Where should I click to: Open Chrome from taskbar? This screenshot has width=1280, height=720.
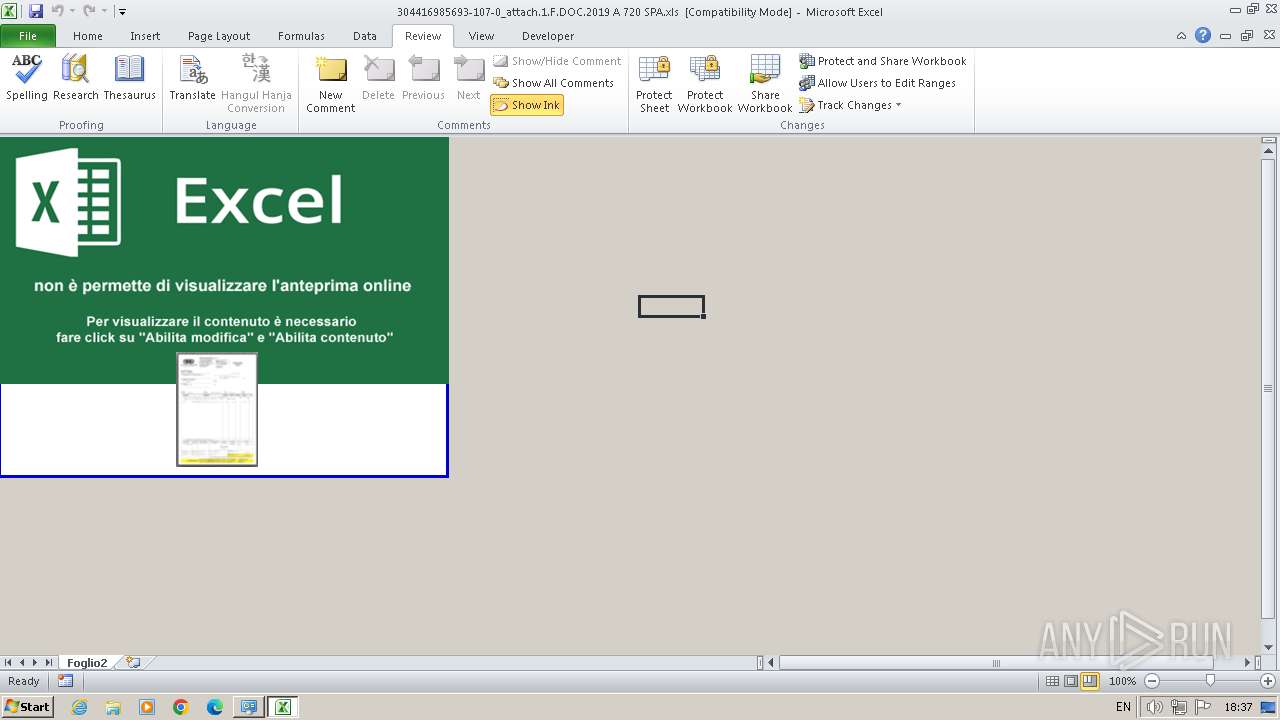[x=181, y=707]
